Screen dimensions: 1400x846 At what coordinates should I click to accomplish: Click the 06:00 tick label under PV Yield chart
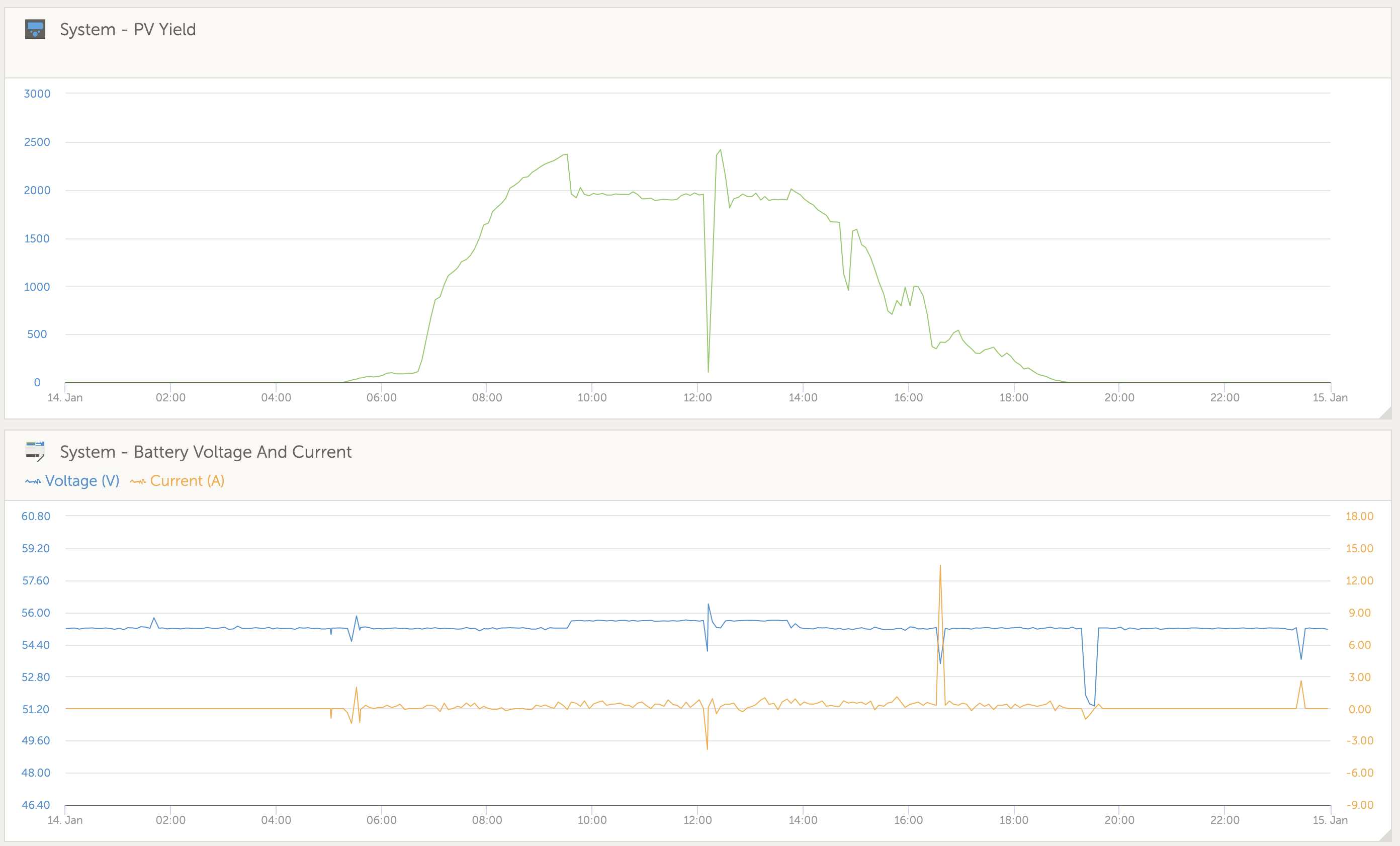(381, 398)
